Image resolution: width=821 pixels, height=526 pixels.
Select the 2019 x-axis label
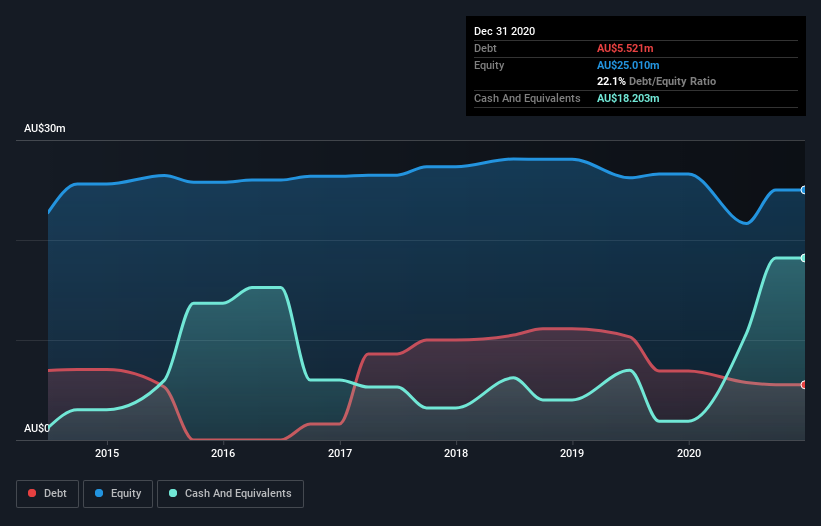click(x=572, y=453)
